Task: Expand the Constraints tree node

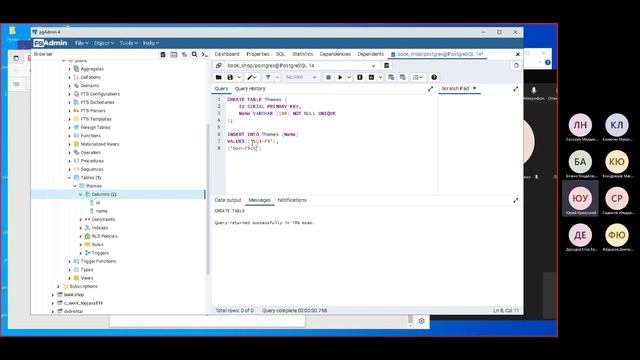Action: (x=80, y=220)
